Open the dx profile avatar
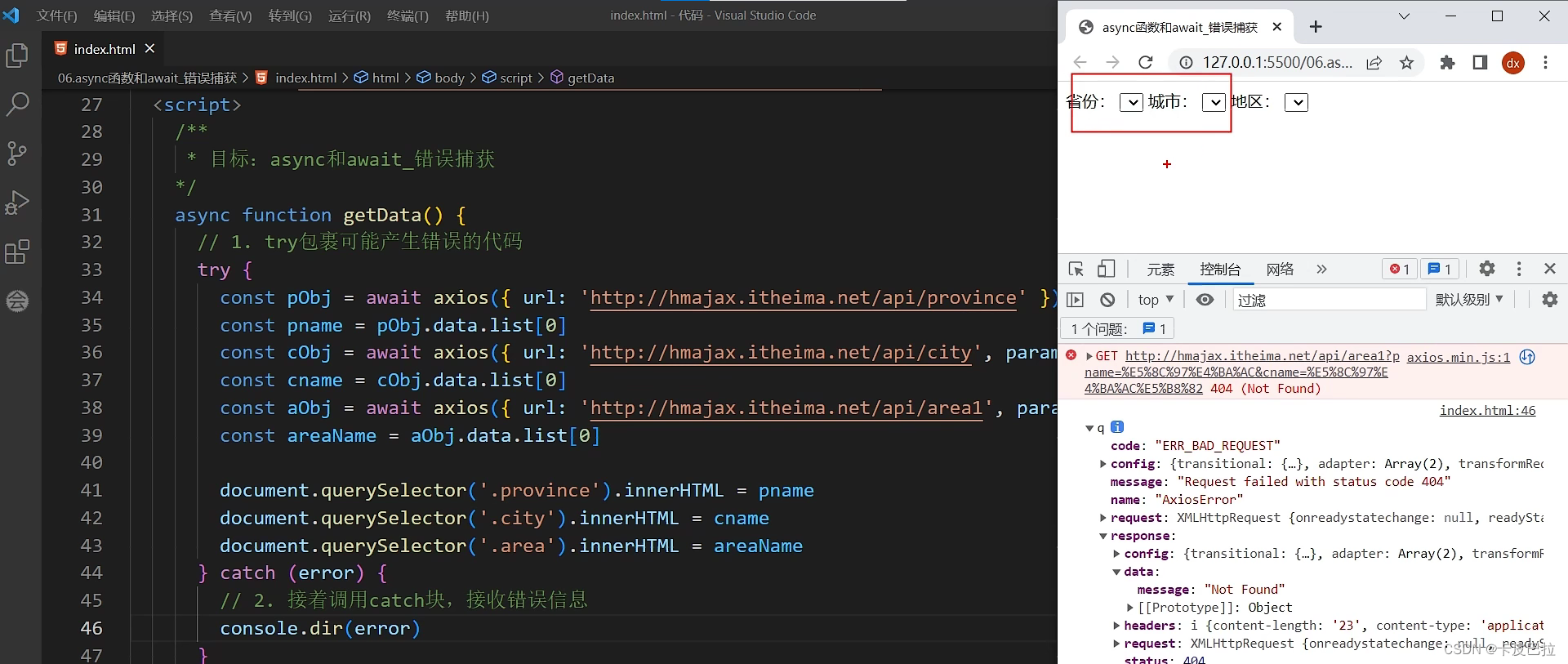Image resolution: width=1568 pixels, height=664 pixels. coord(1513,63)
